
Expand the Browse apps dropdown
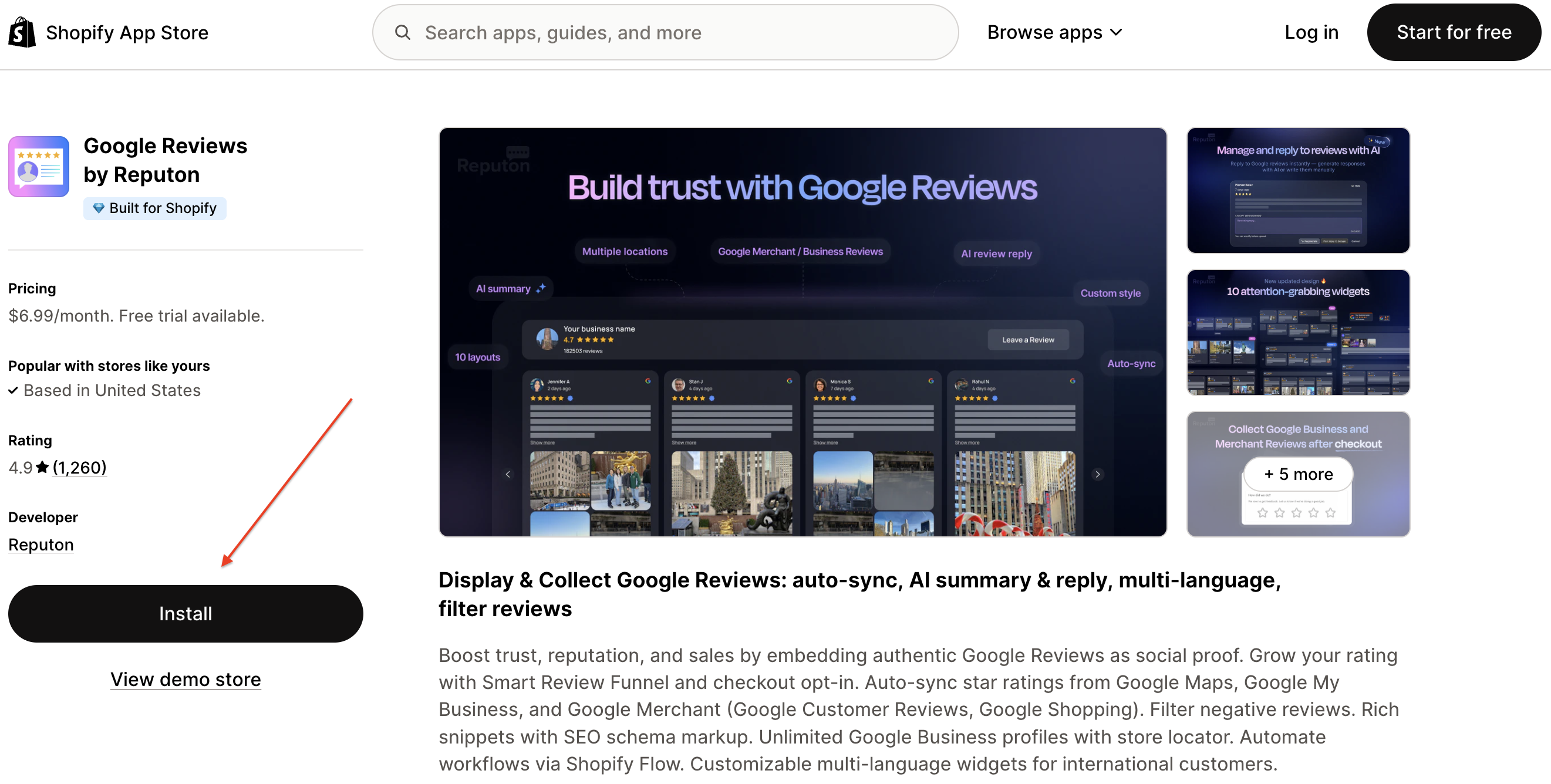coord(1054,32)
